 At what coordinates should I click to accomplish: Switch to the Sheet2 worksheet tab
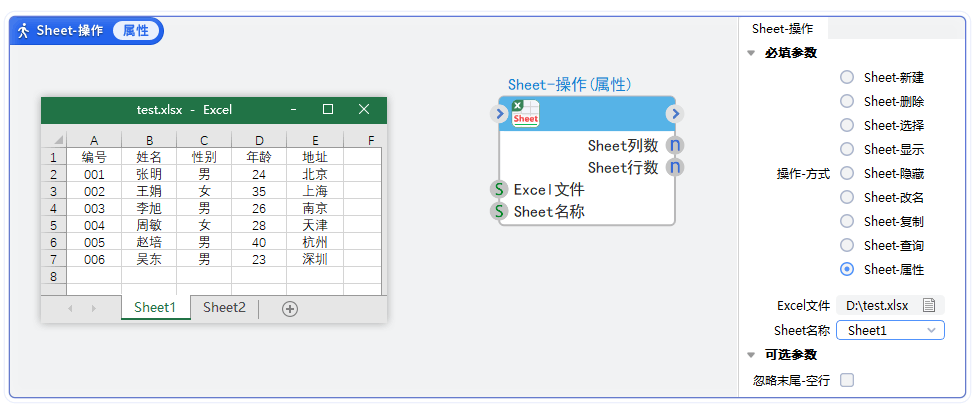[224, 308]
